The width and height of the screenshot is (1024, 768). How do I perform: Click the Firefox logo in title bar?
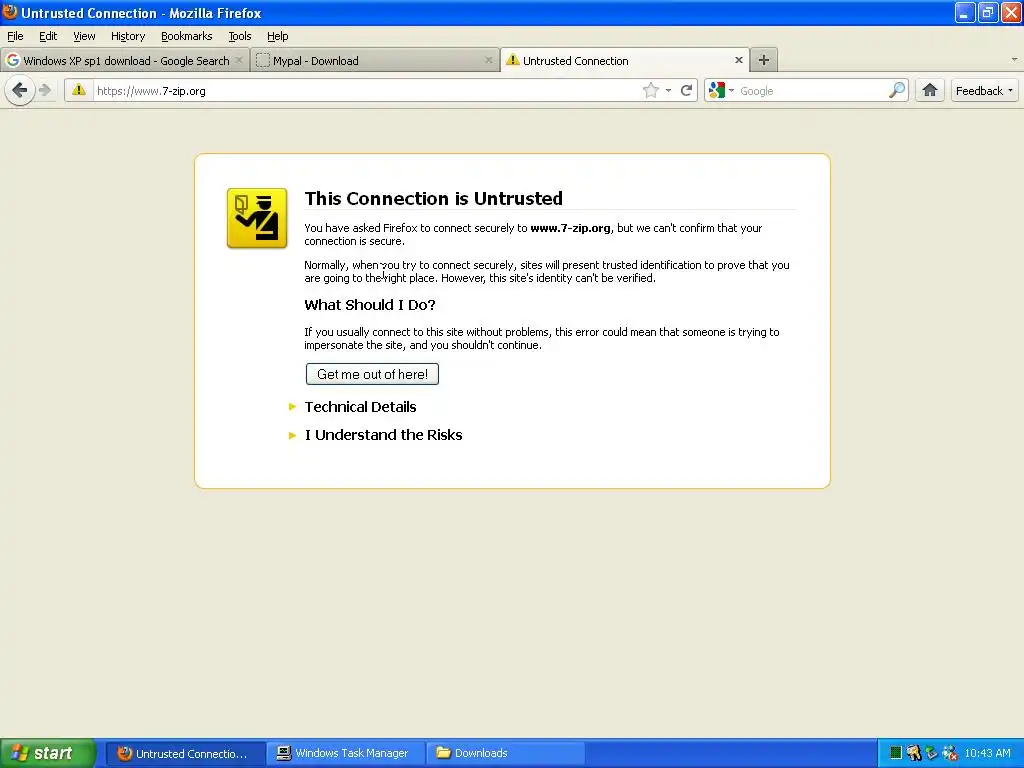(10, 12)
